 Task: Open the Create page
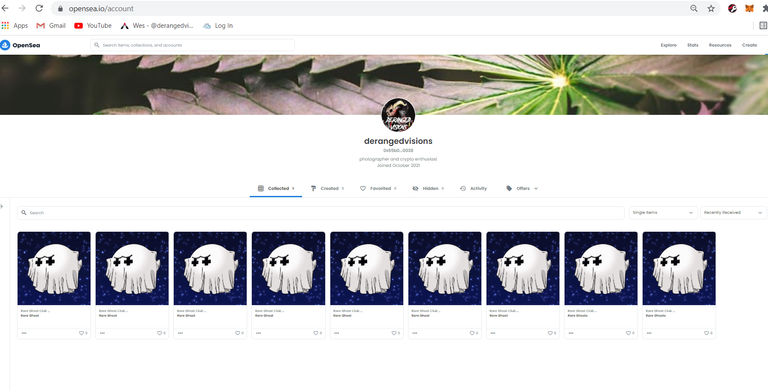click(x=749, y=45)
